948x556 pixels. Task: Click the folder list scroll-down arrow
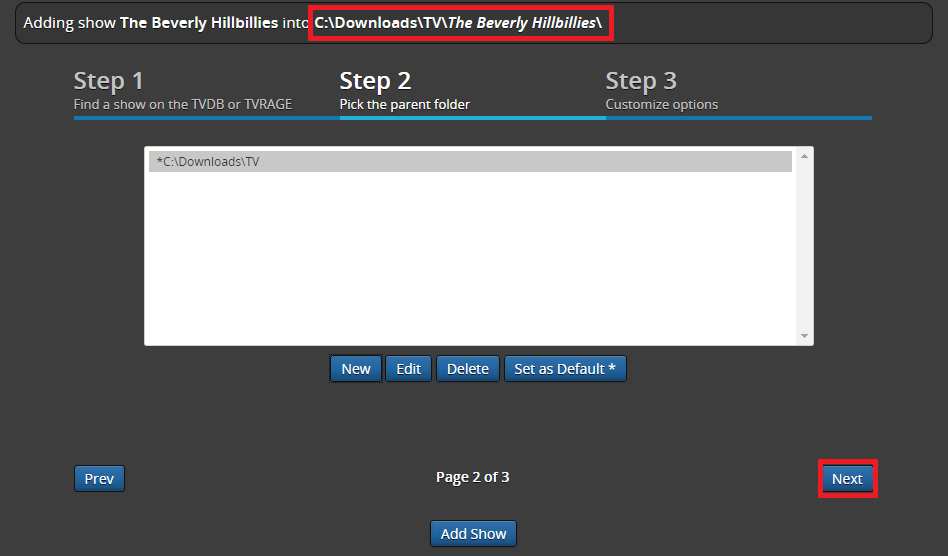[x=804, y=337]
